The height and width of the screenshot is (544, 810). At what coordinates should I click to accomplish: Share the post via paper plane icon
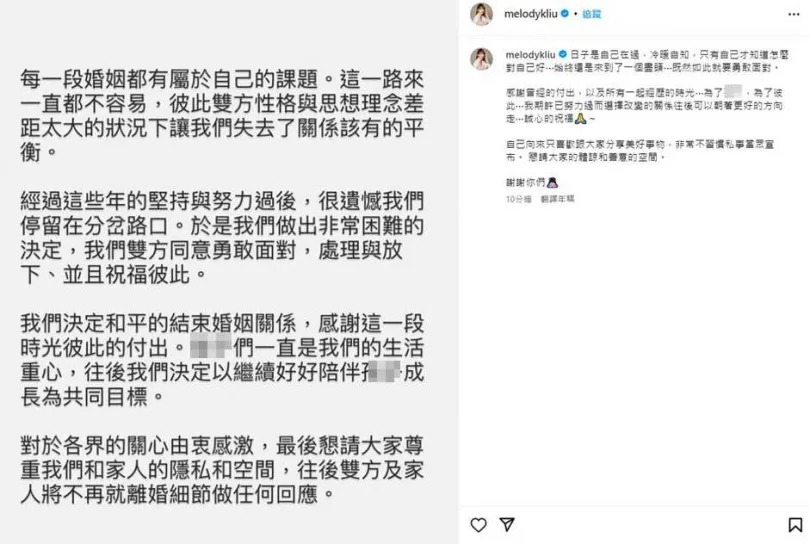click(x=507, y=524)
